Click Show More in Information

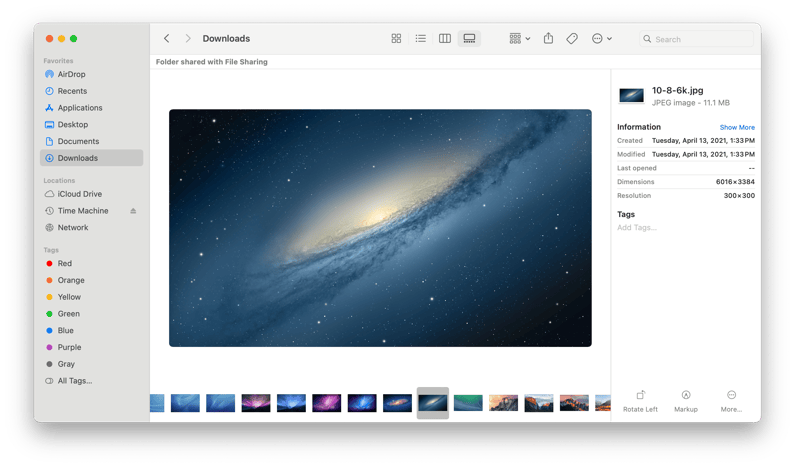[737, 127]
